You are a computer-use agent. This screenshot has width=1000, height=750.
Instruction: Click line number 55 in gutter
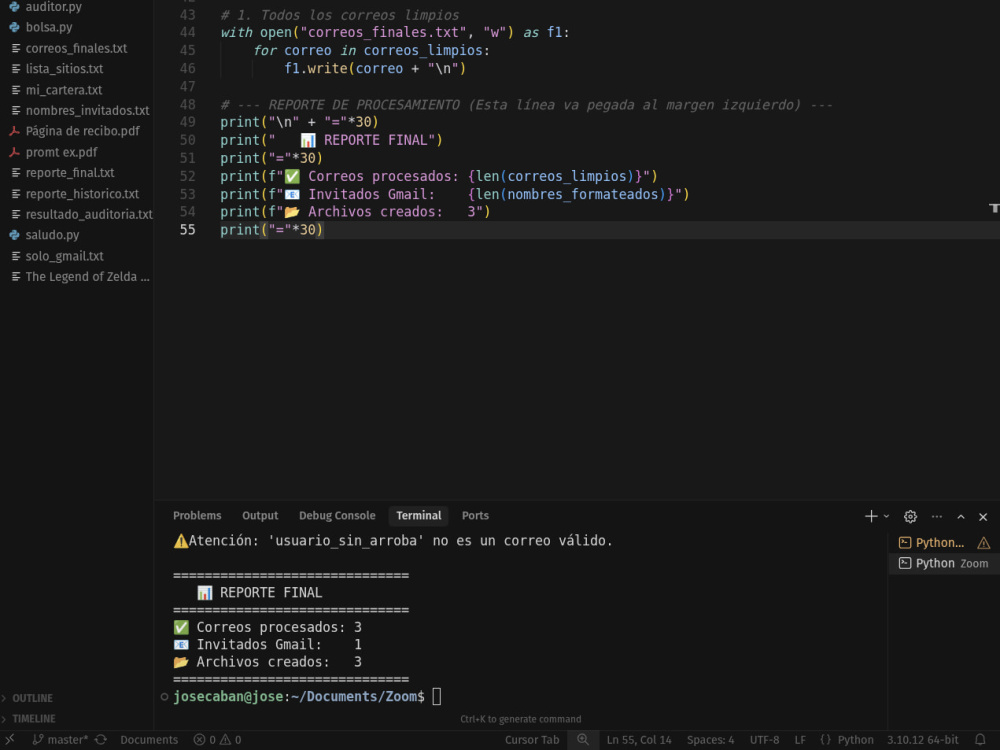tap(188, 230)
